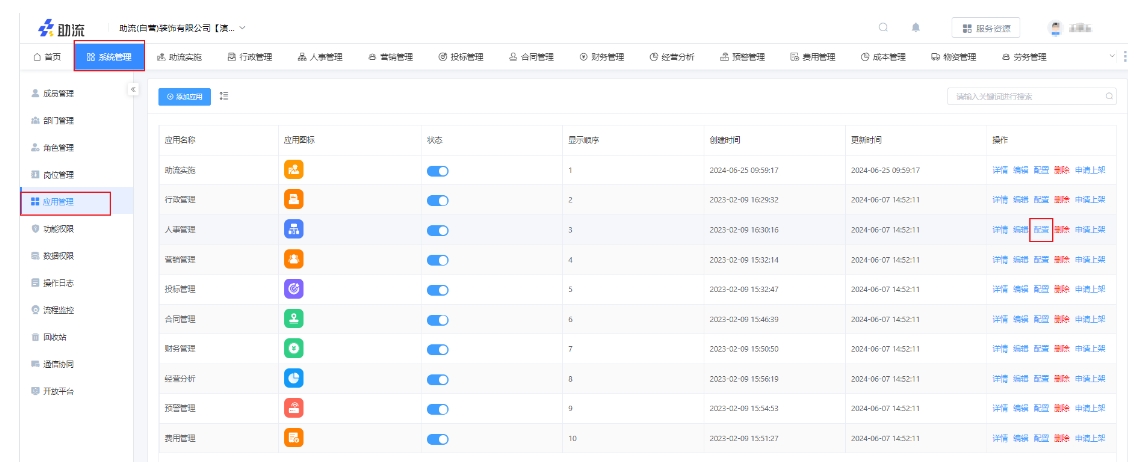Click the 人事管理 blue app icon

[294, 229]
